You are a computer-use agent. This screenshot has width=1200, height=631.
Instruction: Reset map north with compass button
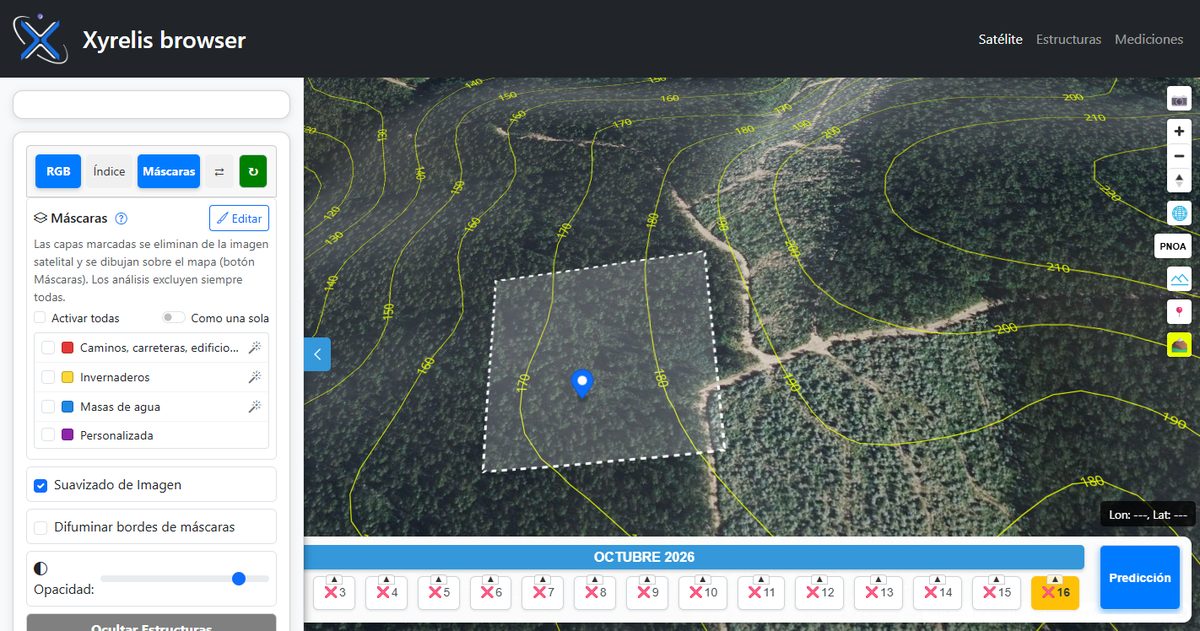(x=1180, y=181)
